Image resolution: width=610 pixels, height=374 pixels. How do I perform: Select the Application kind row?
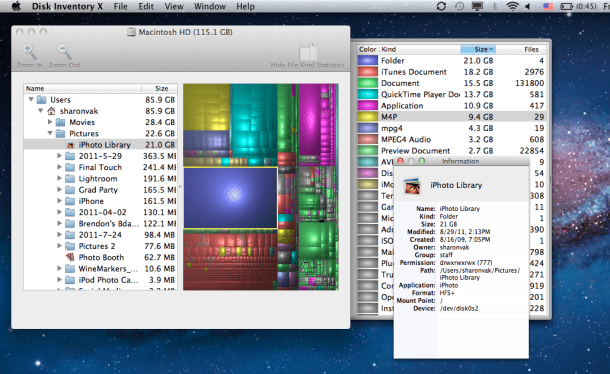pyautogui.click(x=451, y=106)
